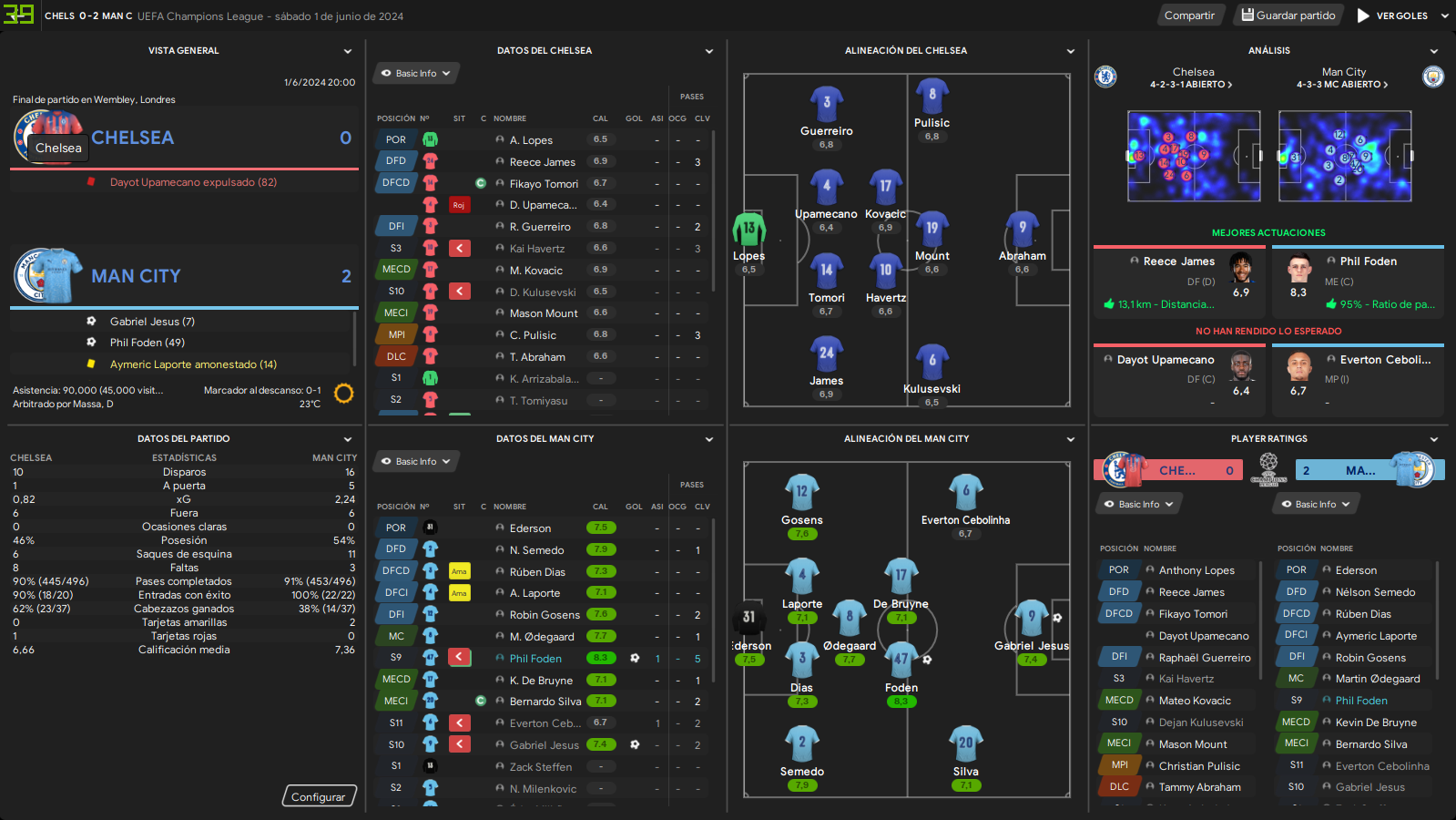Click the red card icon beside D. Upamecano

click(460, 205)
